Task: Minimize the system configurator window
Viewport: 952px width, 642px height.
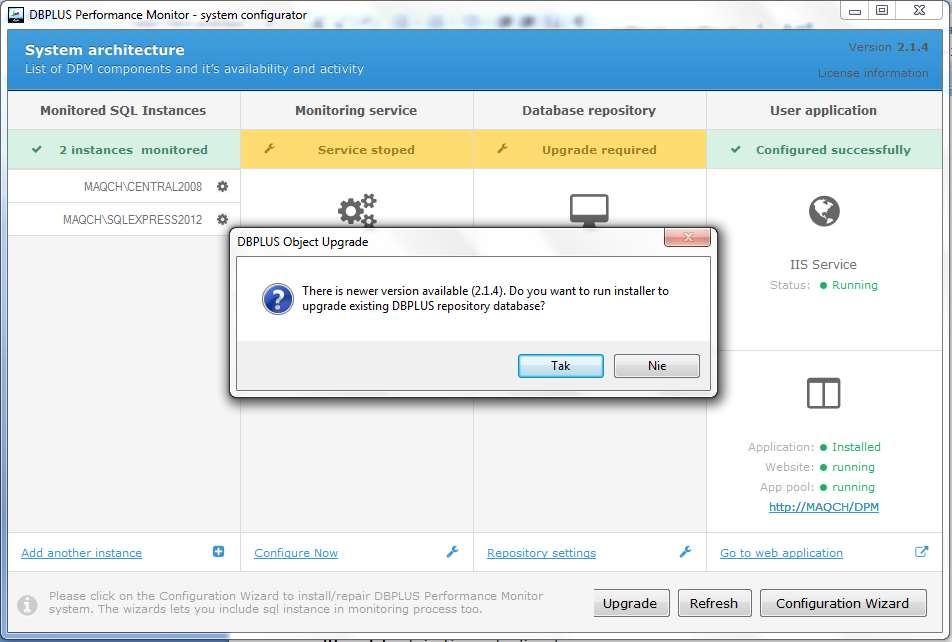Action: (x=855, y=11)
